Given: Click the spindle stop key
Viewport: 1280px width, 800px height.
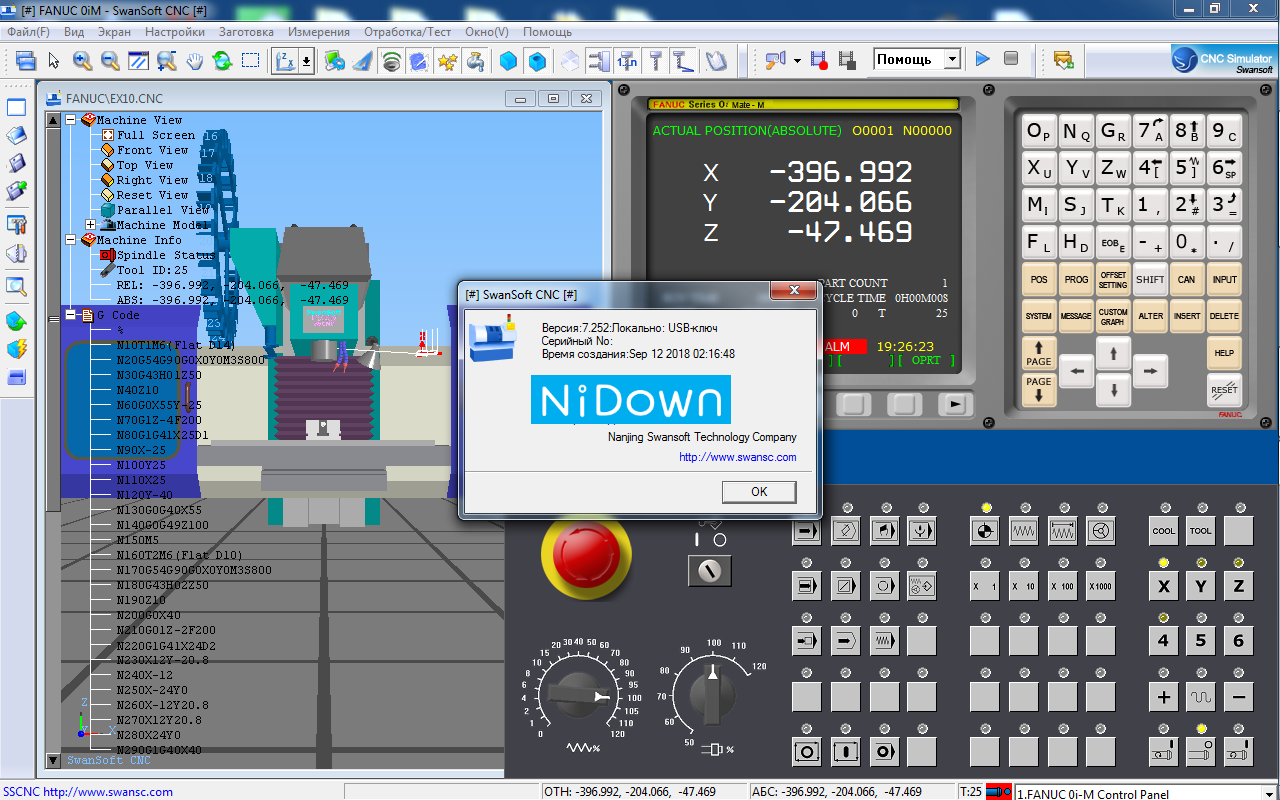Looking at the screenshot, I should tap(1200, 750).
